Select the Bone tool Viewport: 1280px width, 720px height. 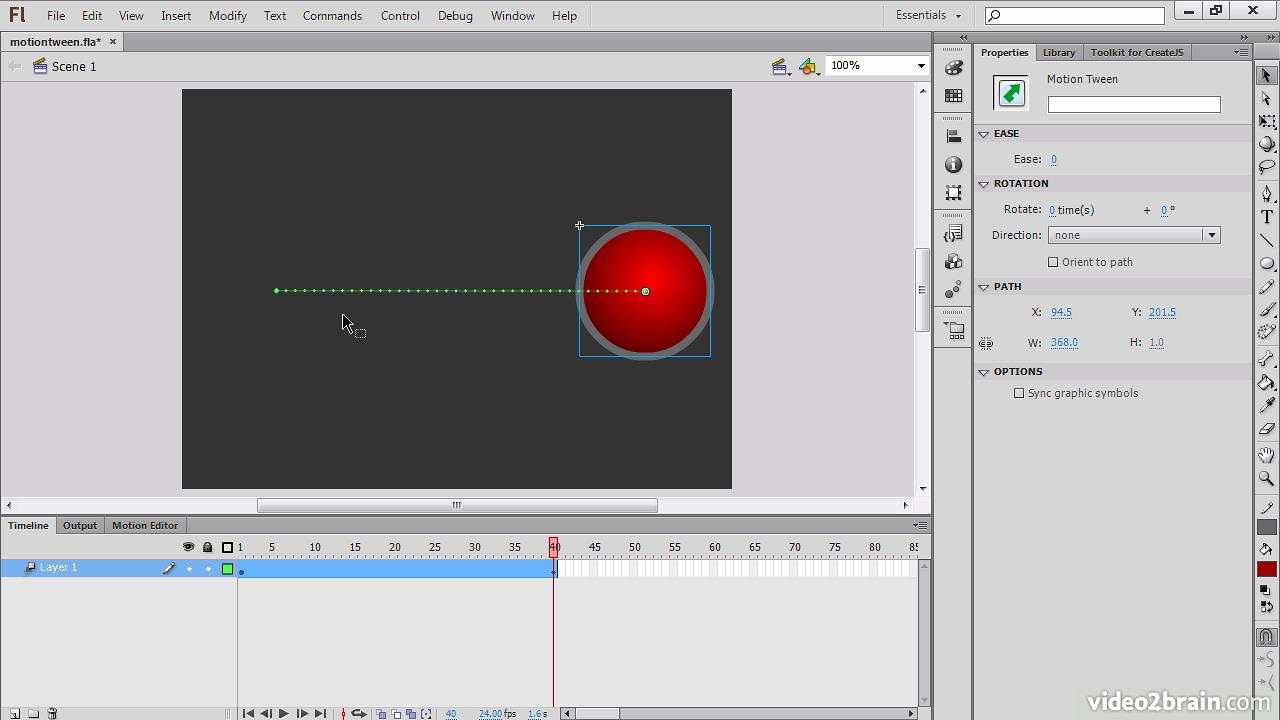1266,359
